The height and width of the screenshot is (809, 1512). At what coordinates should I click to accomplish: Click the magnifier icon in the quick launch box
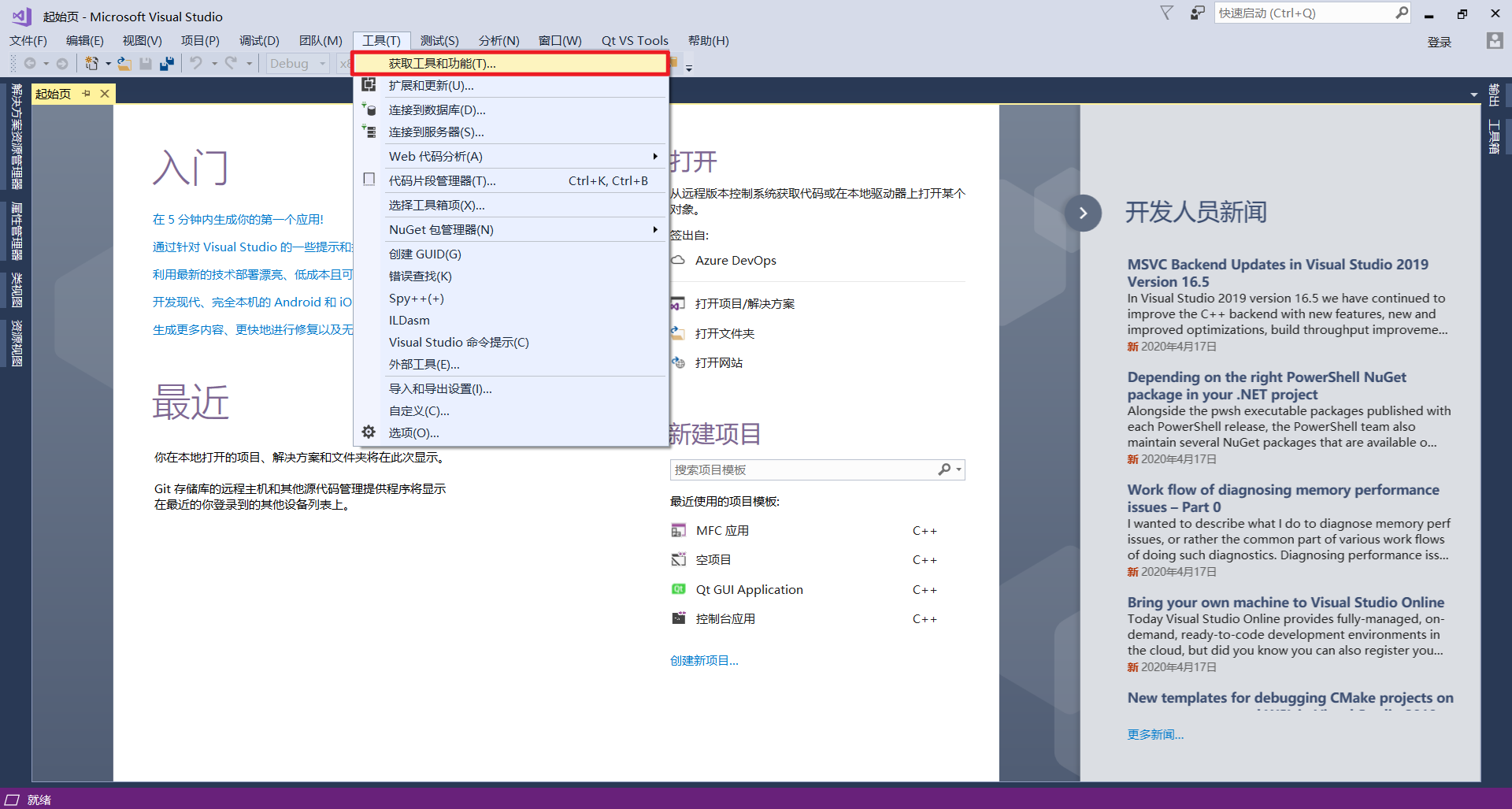[1403, 13]
